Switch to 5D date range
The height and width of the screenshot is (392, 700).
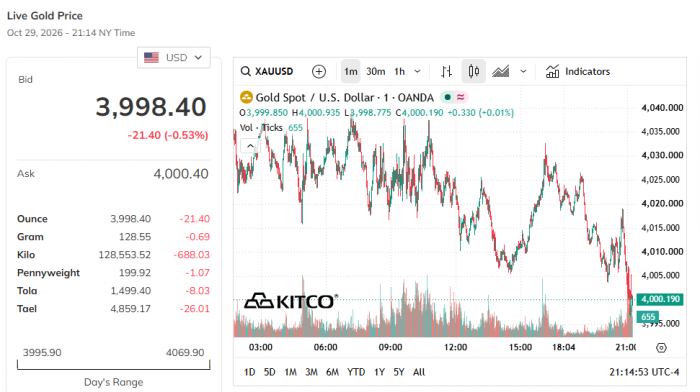tap(270, 372)
